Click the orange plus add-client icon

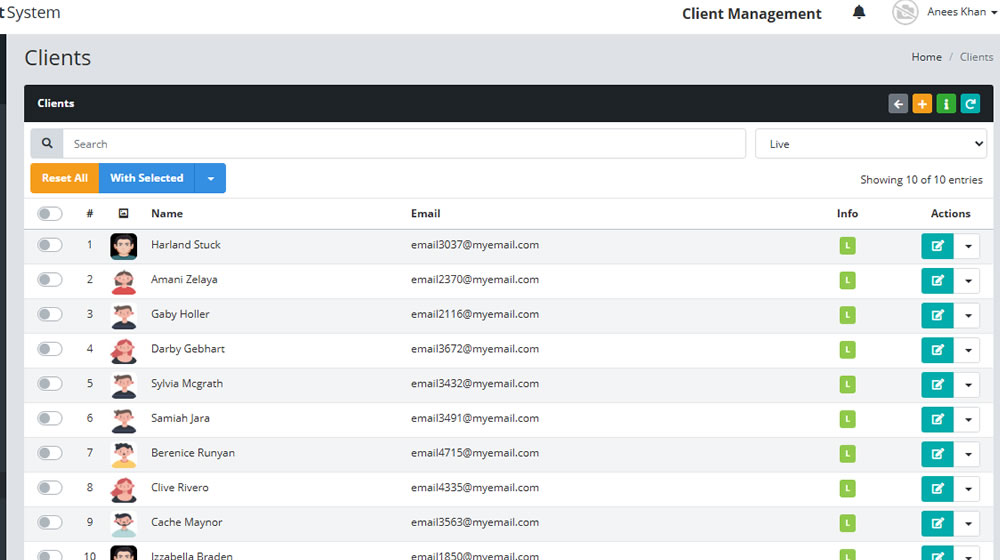coord(922,104)
